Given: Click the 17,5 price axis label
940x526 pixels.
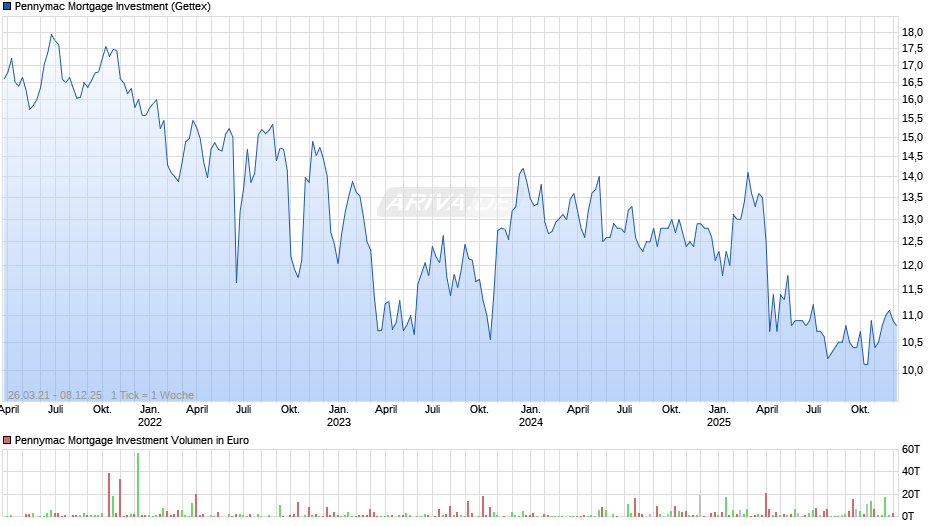Looking at the screenshot, I should click(912, 49).
